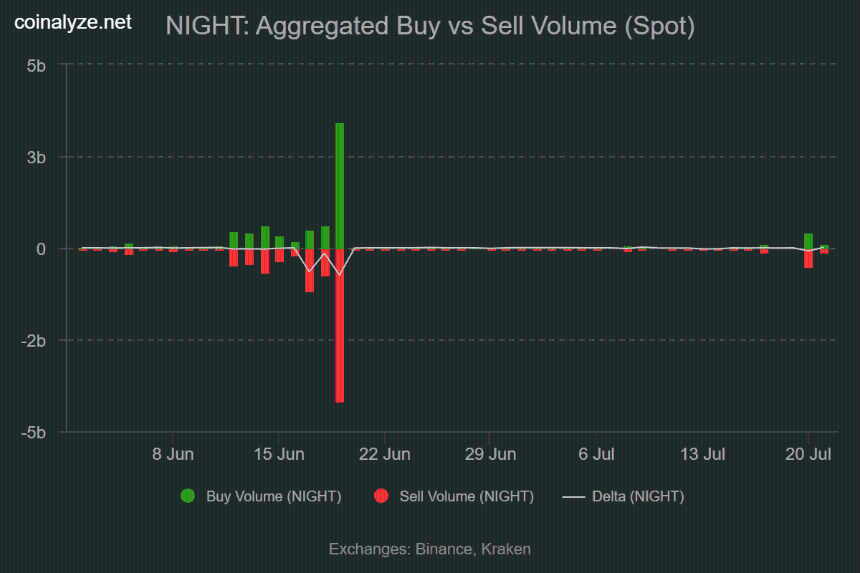Toggle the Delta (NIGHT) legend line
The image size is (860, 573).
(x=624, y=496)
